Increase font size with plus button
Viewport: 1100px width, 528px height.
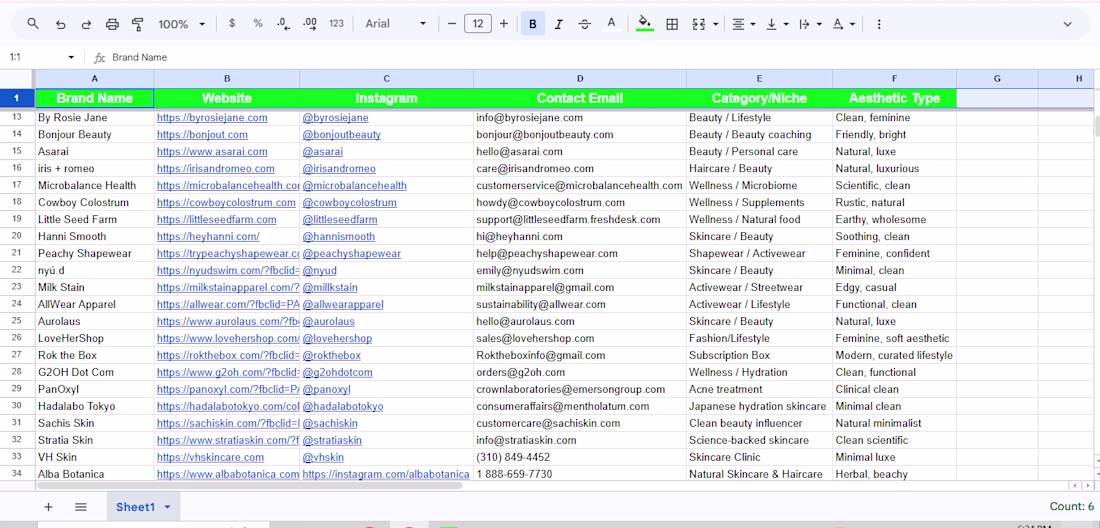(504, 24)
